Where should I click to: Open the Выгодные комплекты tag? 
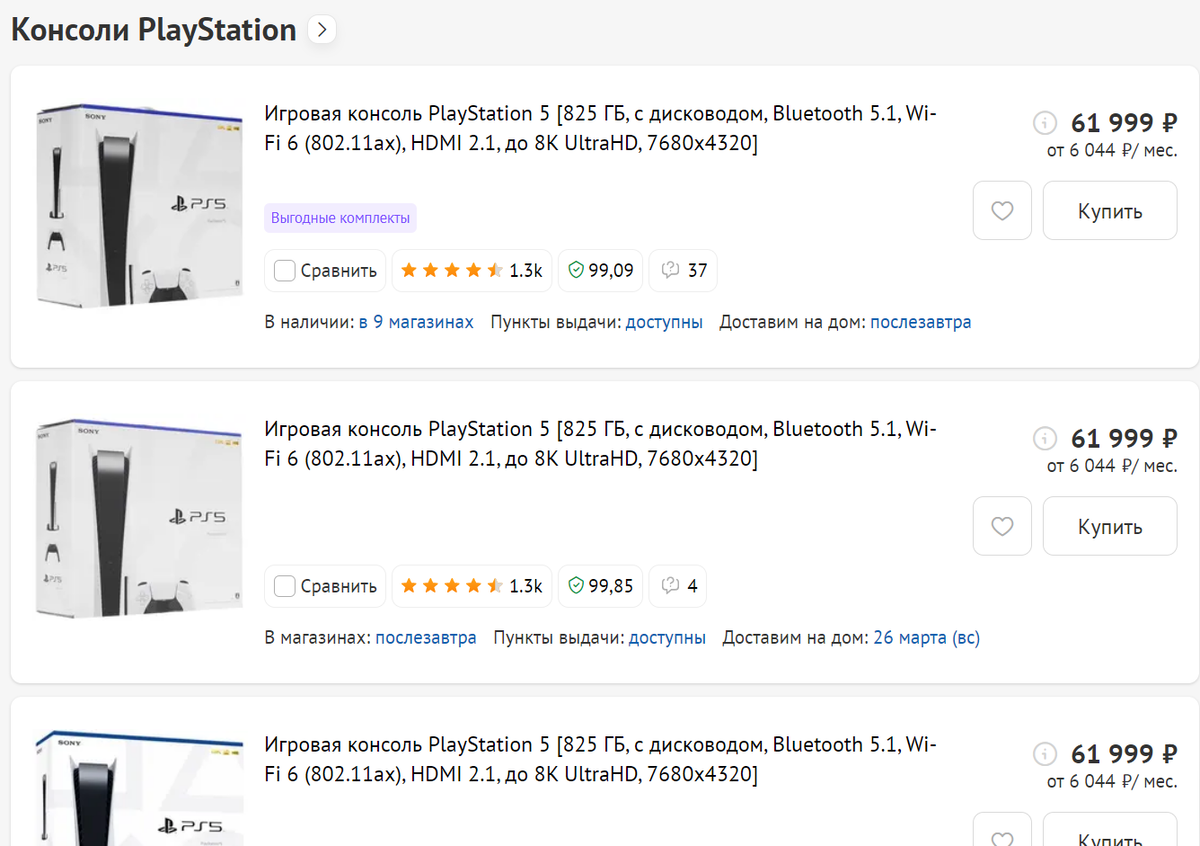coord(340,218)
